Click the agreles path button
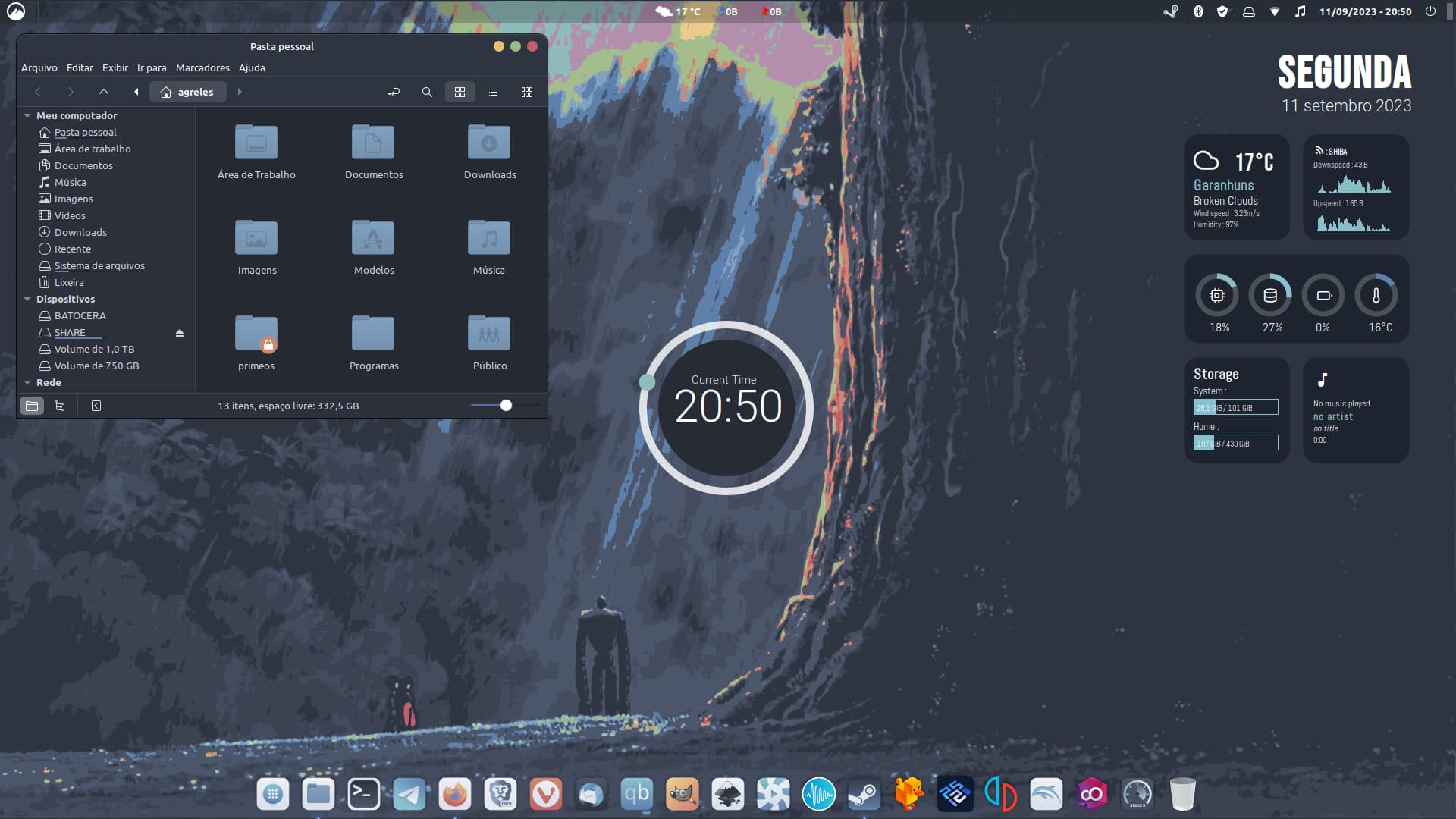The height and width of the screenshot is (819, 1456). tap(187, 92)
